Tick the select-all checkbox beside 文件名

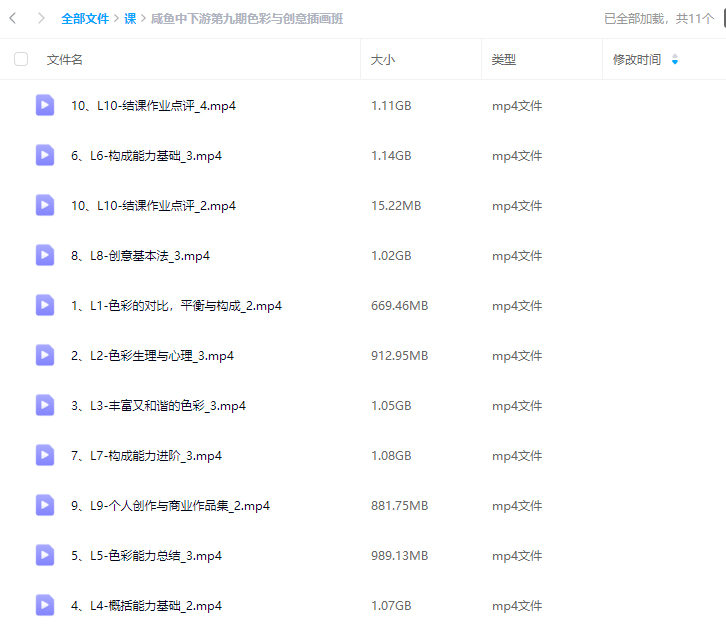click(21, 60)
